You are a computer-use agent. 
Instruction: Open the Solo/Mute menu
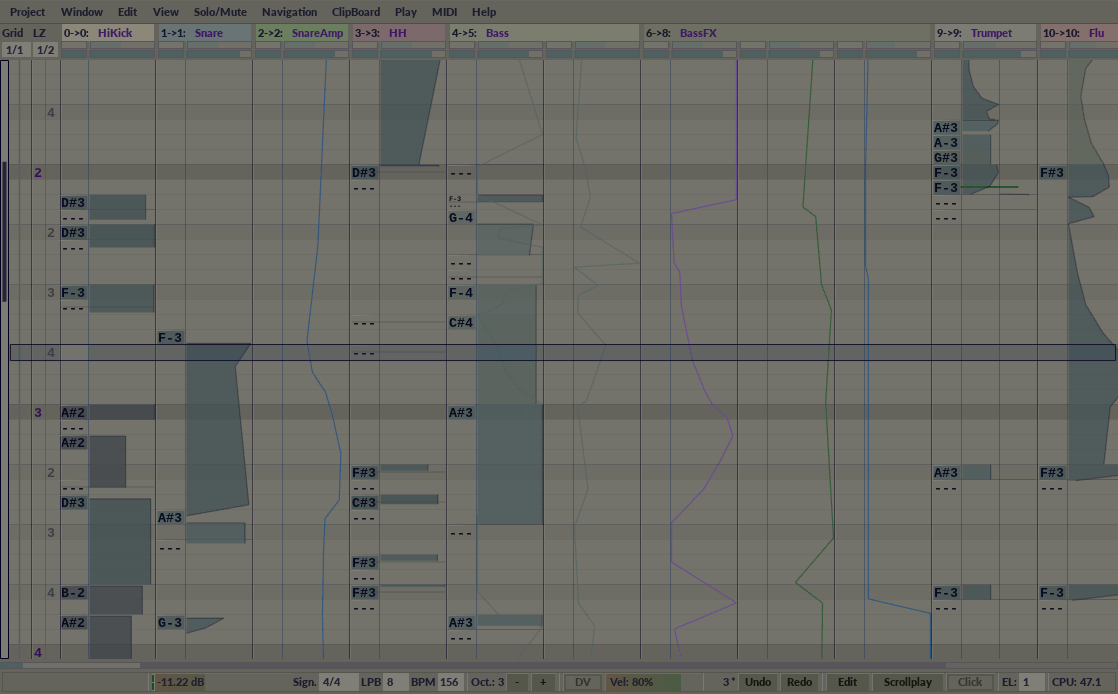click(220, 12)
